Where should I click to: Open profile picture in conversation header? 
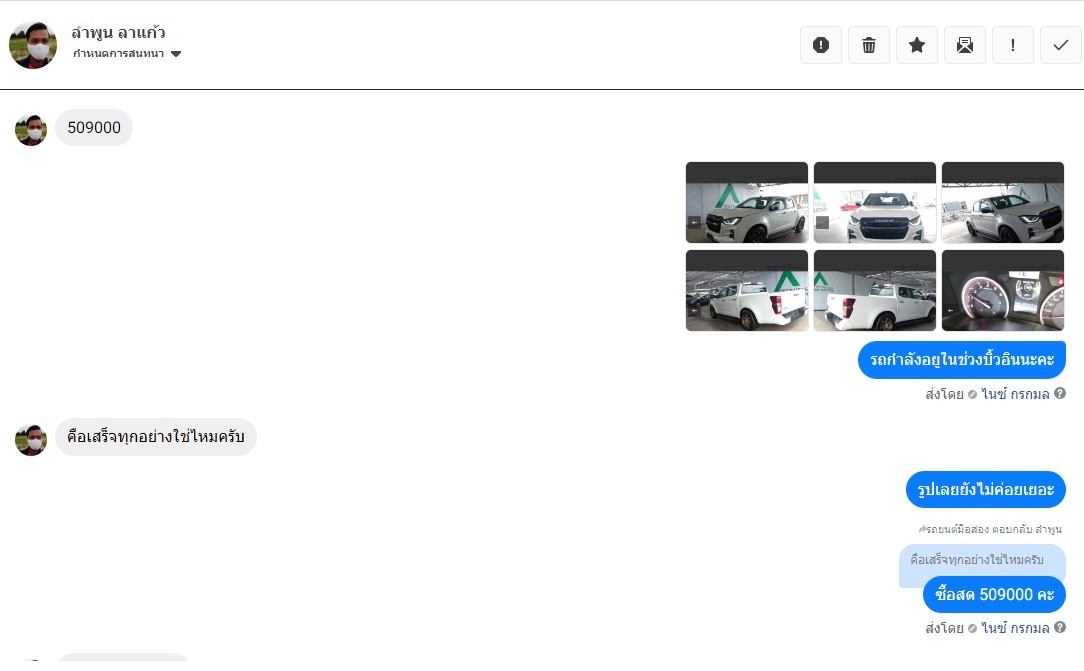[32, 45]
